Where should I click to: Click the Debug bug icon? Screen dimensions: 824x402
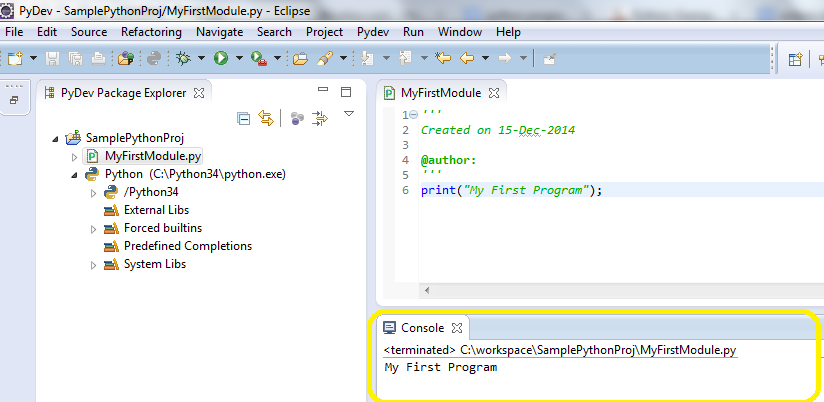183,58
